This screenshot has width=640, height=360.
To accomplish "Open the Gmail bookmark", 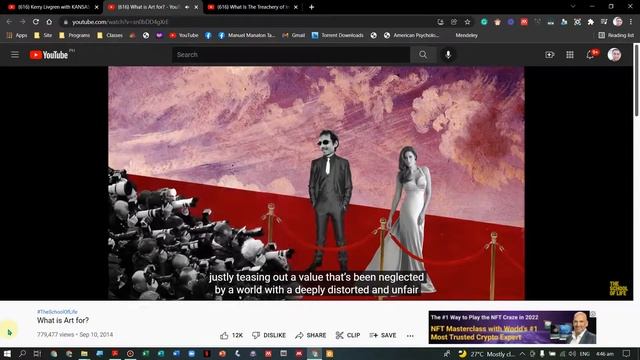I will point(293,36).
